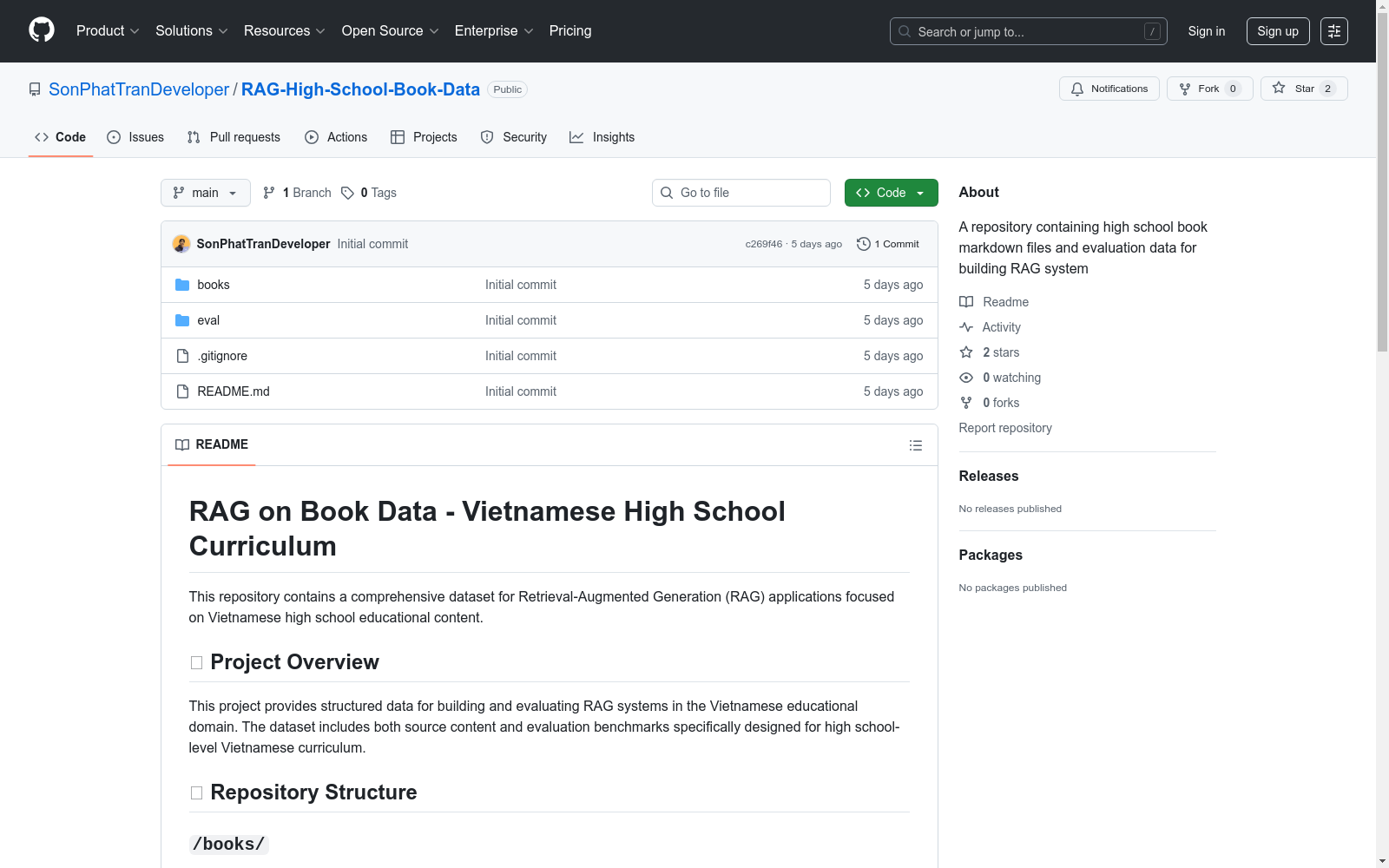Click the Sign in link
The width and height of the screenshot is (1389, 868).
(x=1207, y=31)
